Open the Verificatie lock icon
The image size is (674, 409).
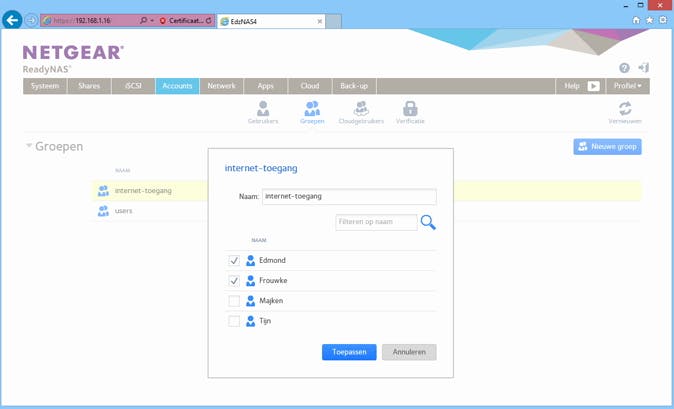410,113
